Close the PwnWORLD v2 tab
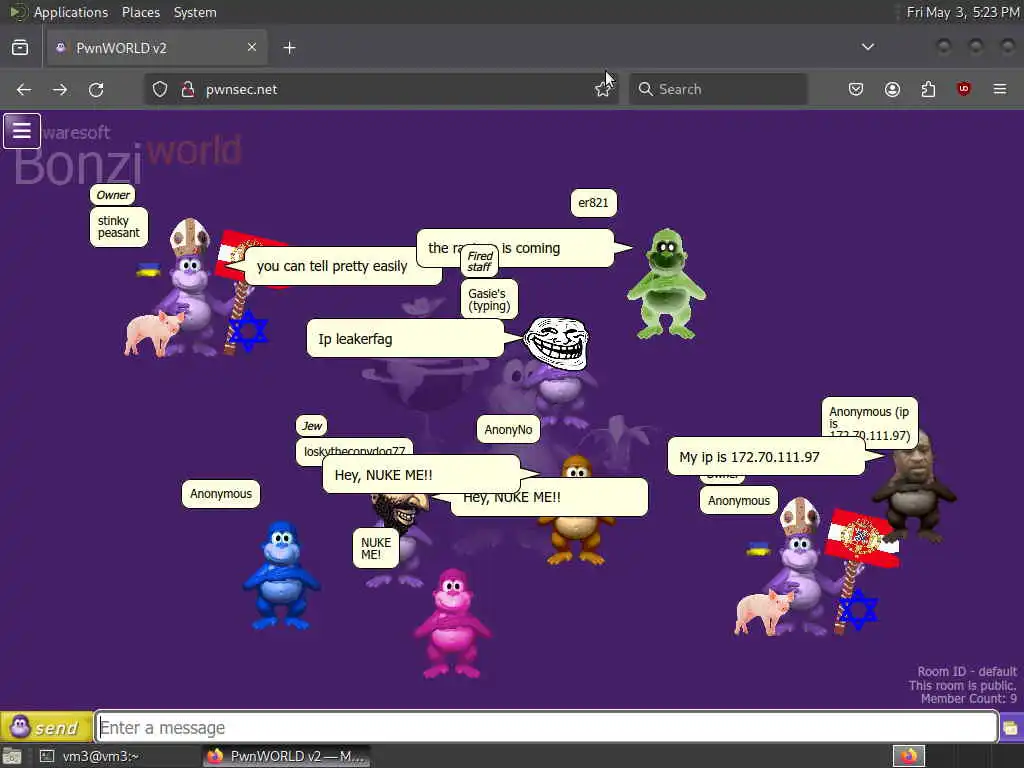Image resolution: width=1024 pixels, height=768 pixels. pyautogui.click(x=251, y=47)
